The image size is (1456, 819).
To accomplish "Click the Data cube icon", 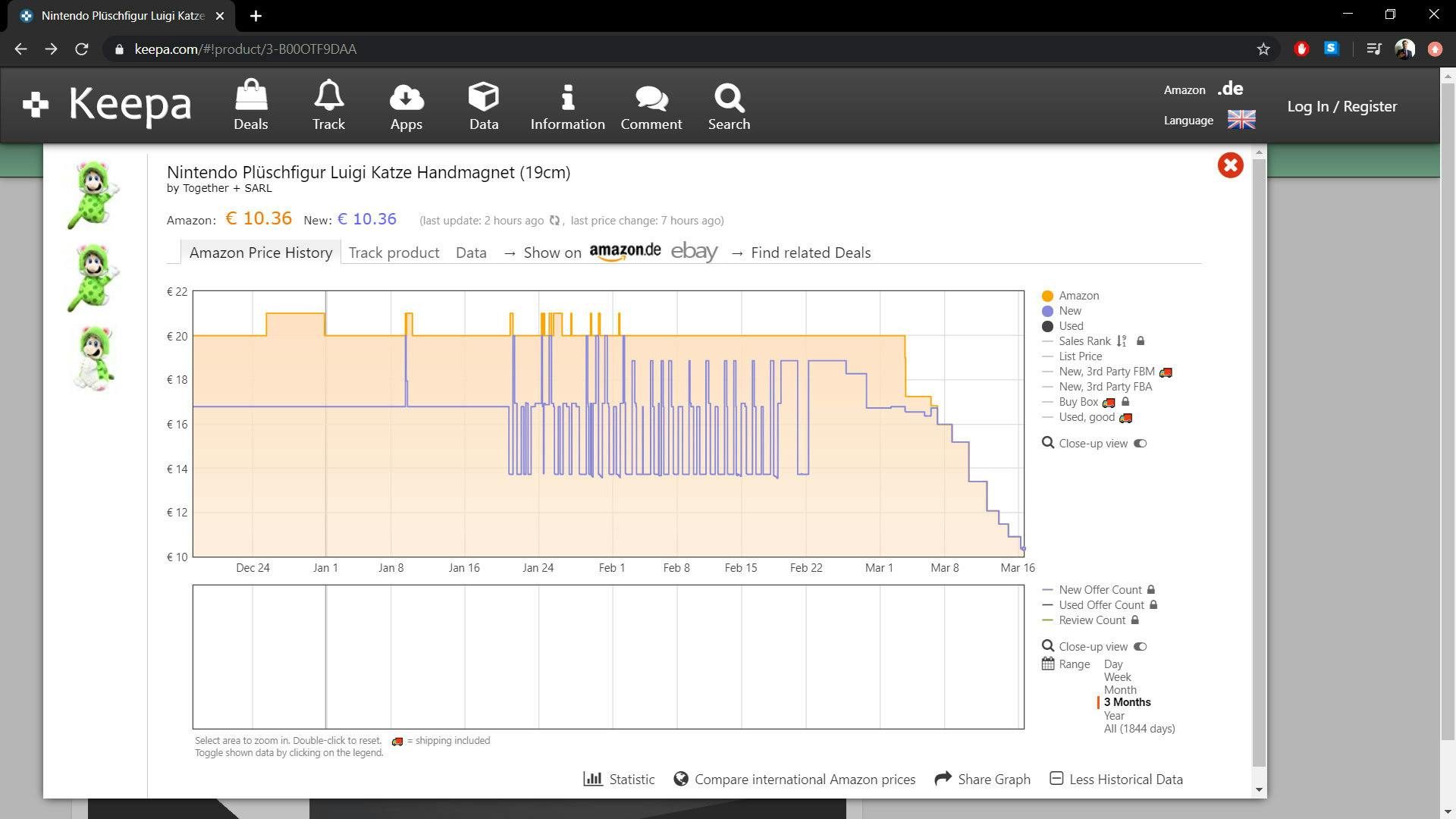I will pyautogui.click(x=483, y=97).
